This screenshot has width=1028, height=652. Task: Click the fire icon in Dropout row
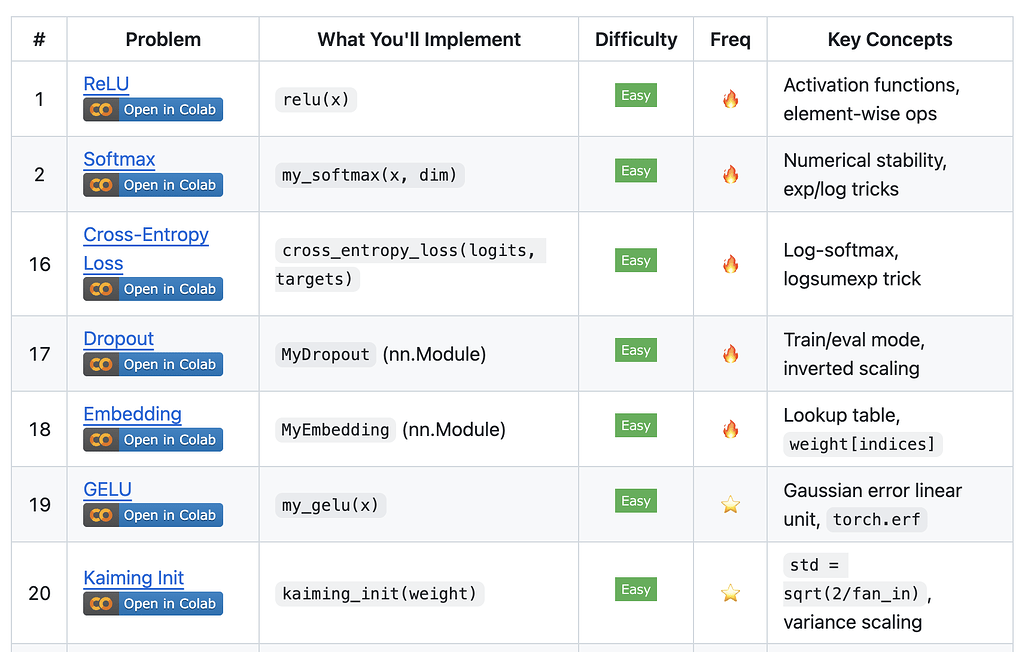[x=730, y=354]
